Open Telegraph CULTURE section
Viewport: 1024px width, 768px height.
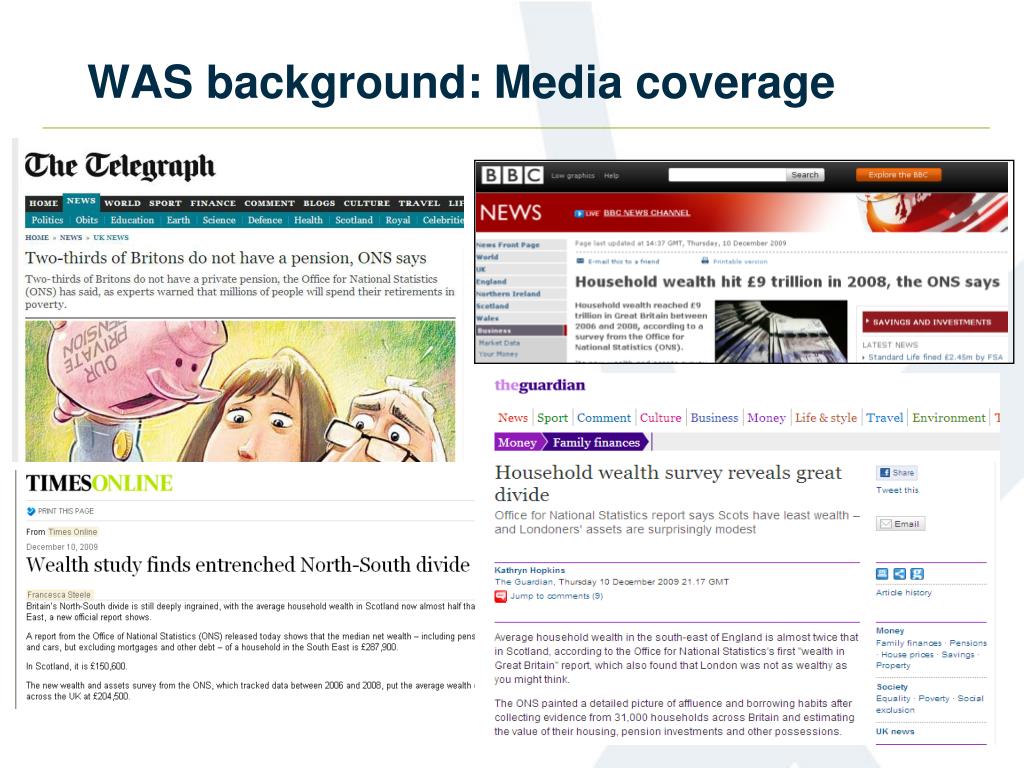[366, 203]
